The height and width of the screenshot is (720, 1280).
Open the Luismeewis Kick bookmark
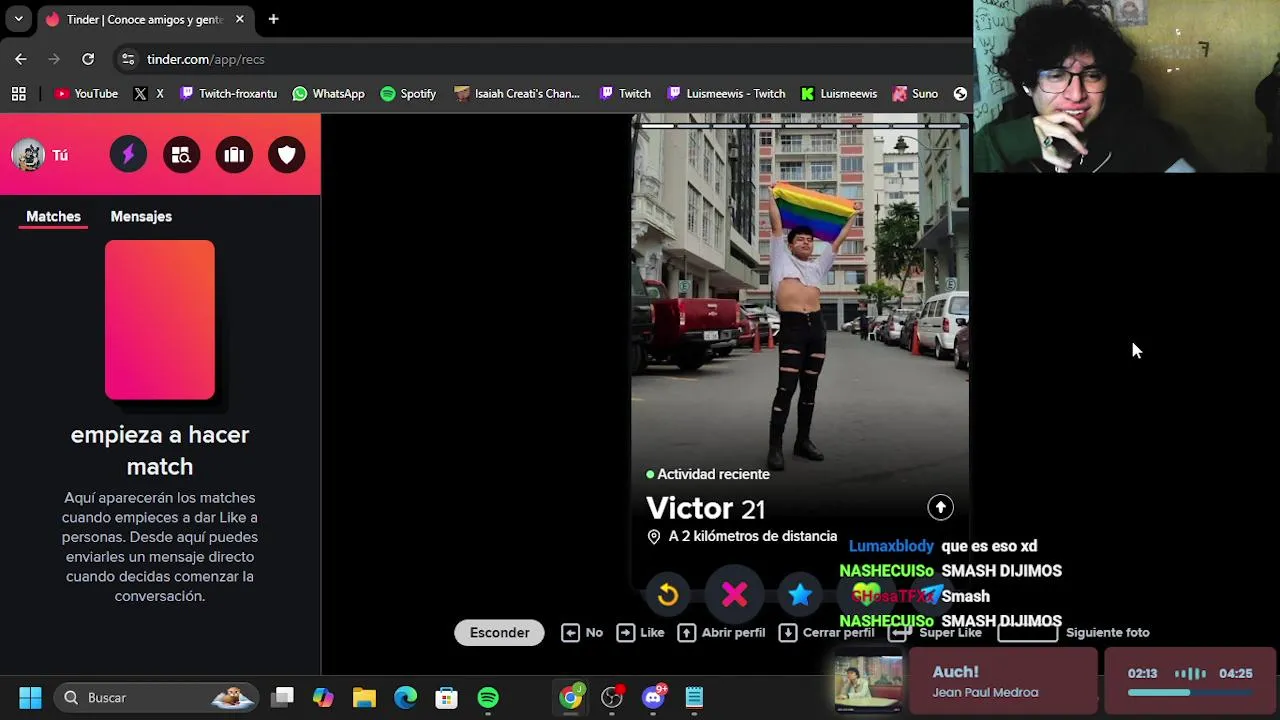[839, 94]
